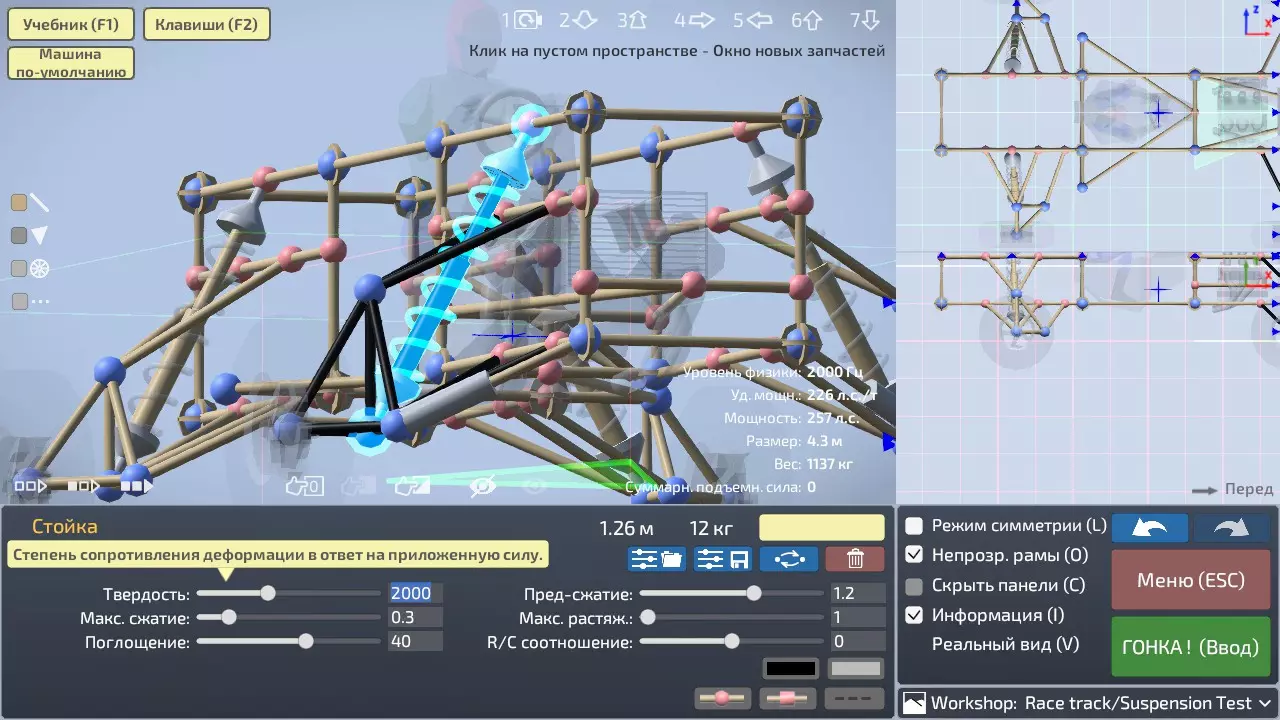Select medium simulation speed icon
1280x720 pixels.
tap(84, 487)
